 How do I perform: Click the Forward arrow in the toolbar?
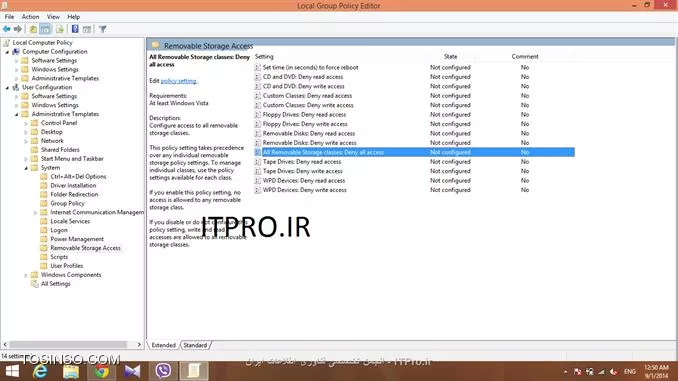pyautogui.click(x=18, y=29)
